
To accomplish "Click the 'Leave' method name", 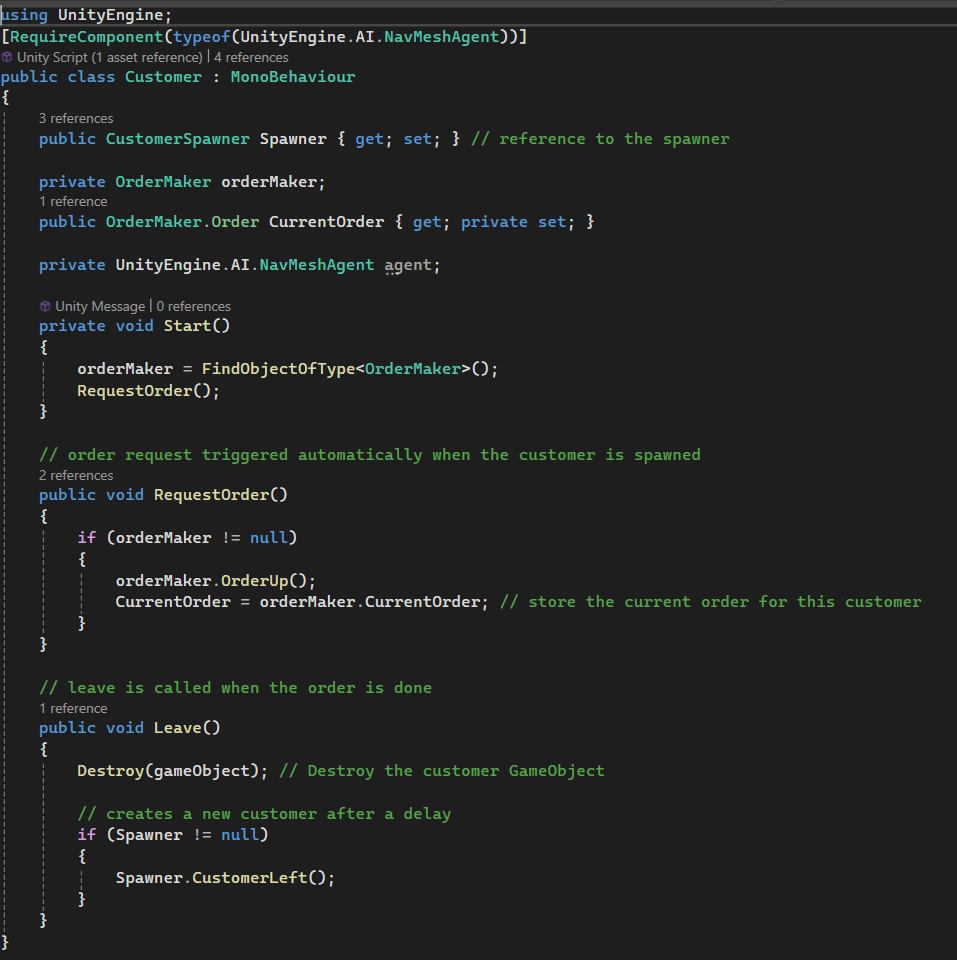I will pyautogui.click(x=178, y=729).
